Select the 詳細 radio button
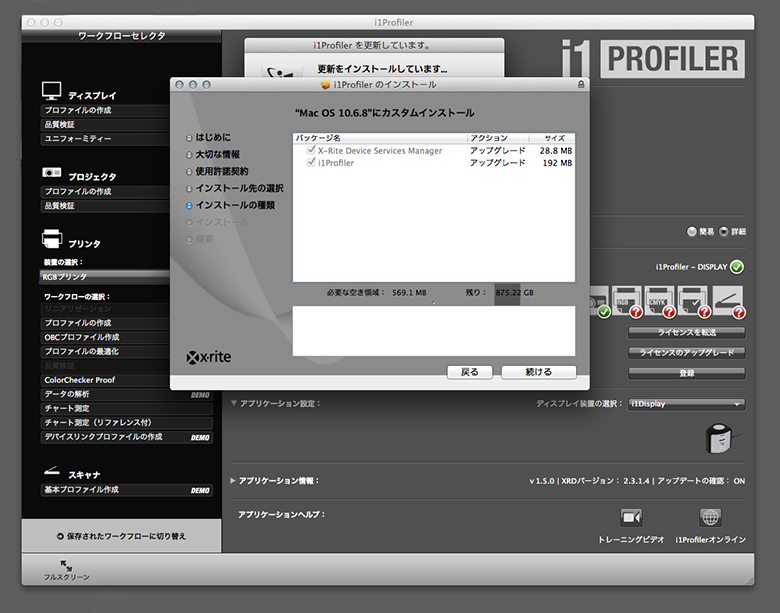Viewport: 780px width, 613px height. pos(724,231)
